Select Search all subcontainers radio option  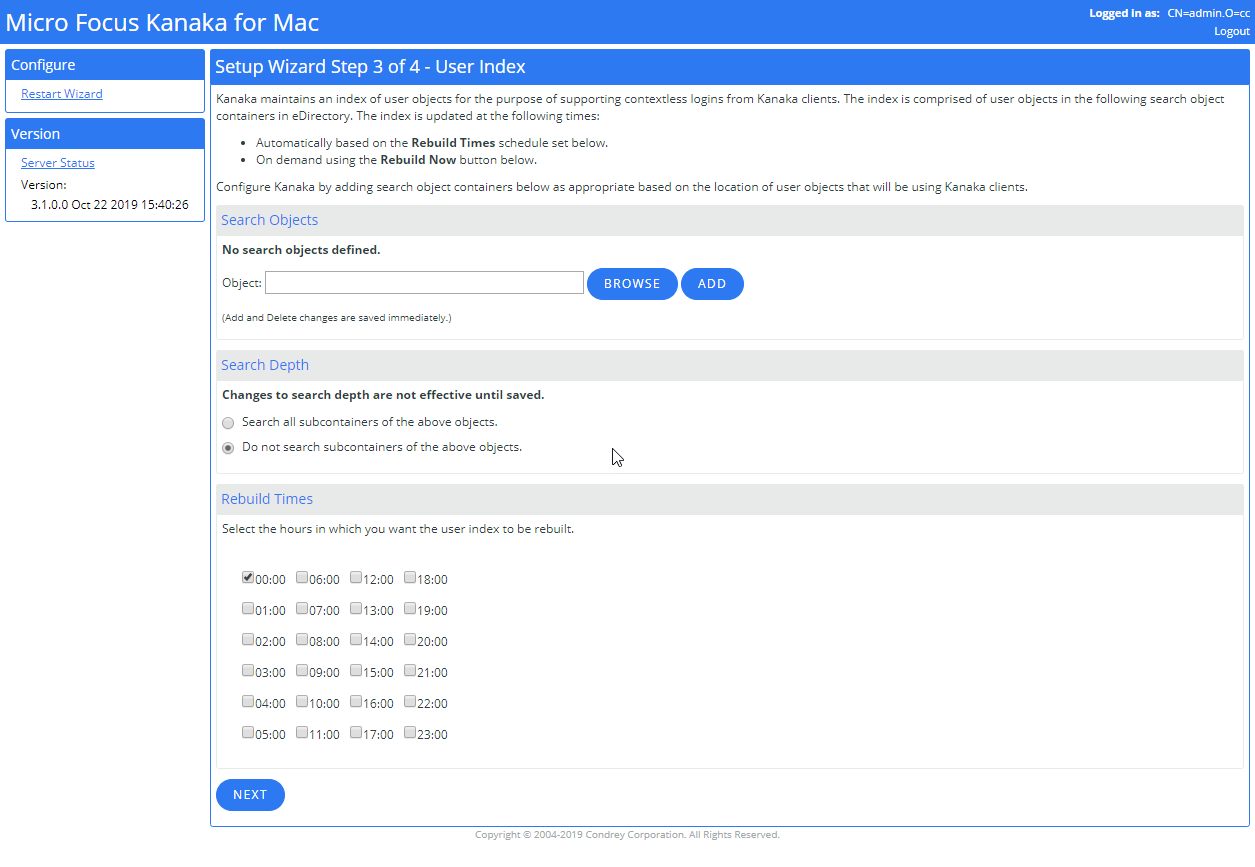(228, 423)
